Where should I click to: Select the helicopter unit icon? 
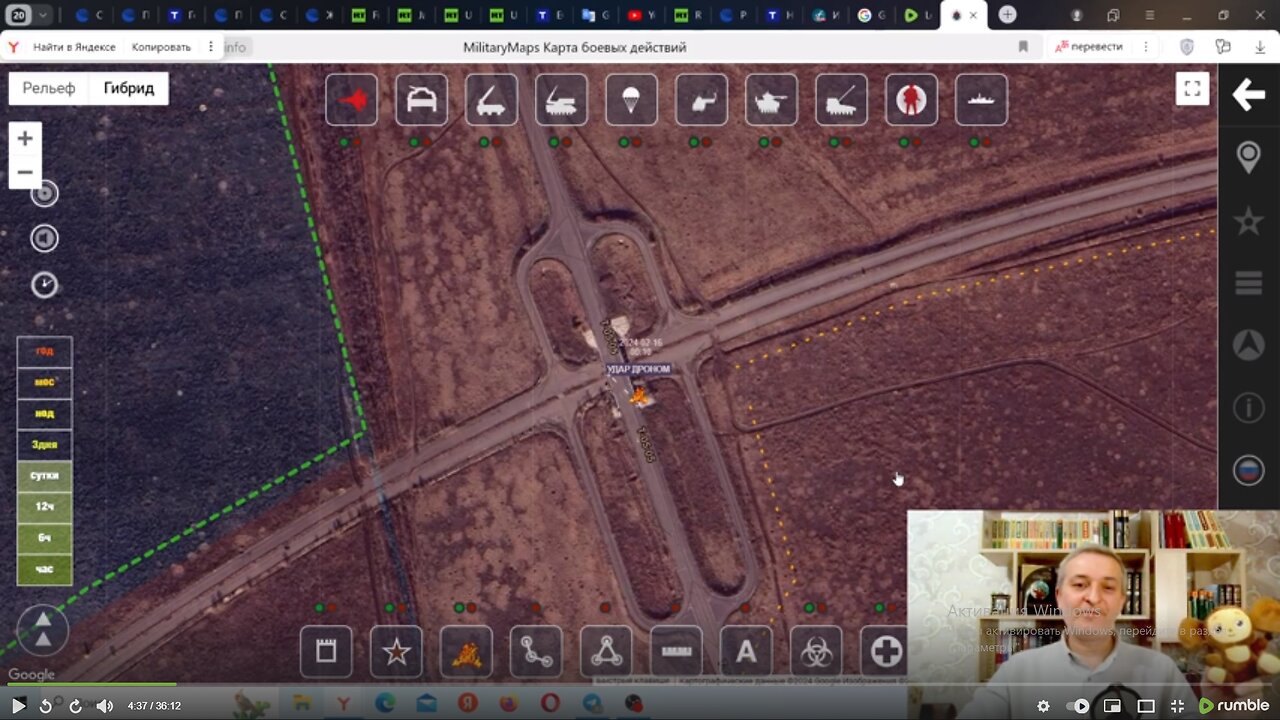click(701, 99)
